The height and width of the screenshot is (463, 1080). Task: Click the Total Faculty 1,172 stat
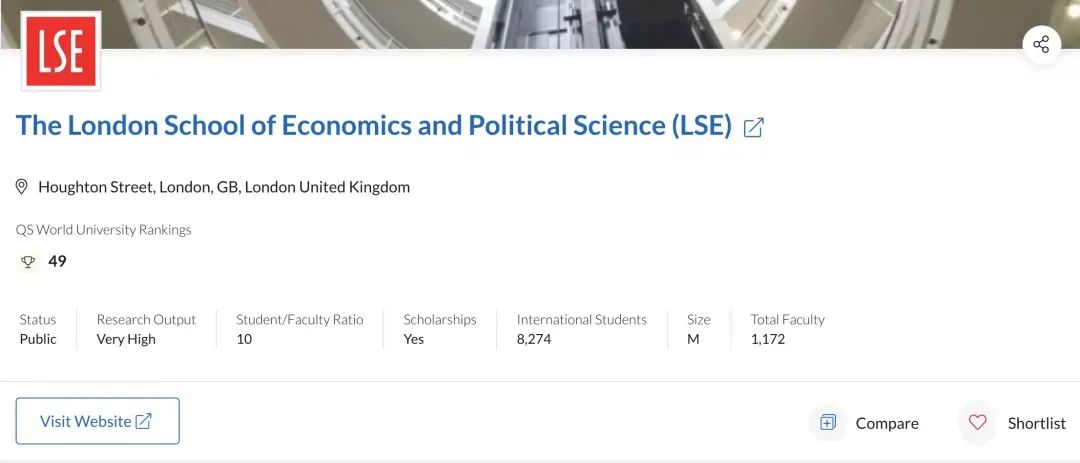tap(787, 329)
